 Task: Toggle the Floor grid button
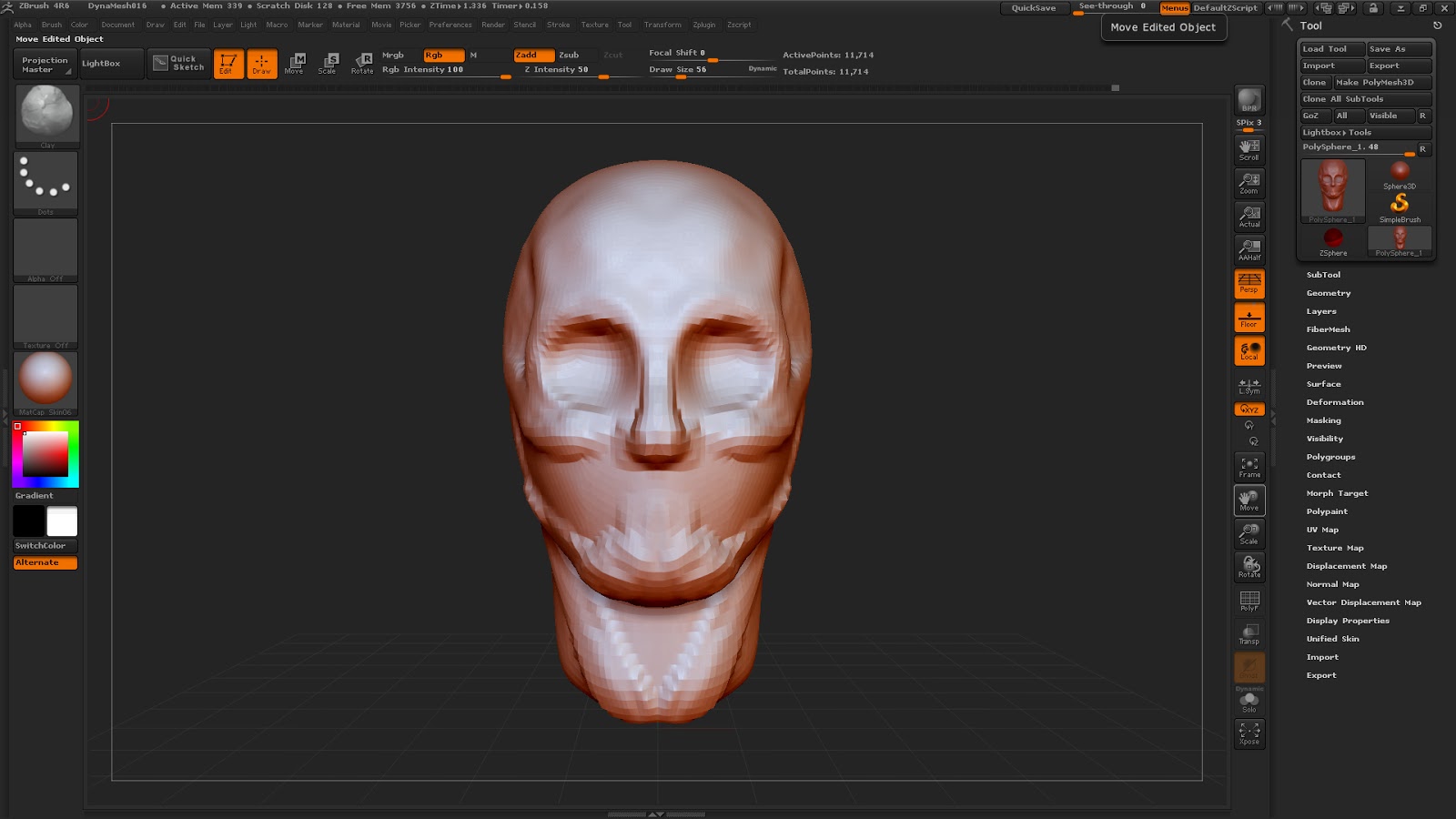(x=1249, y=318)
